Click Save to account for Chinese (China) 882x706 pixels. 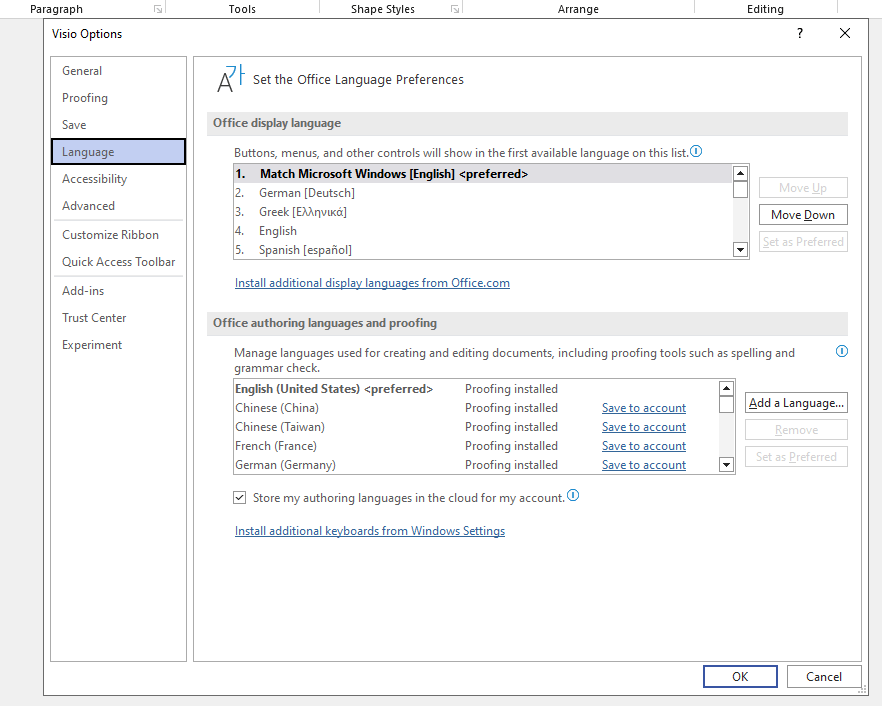pos(644,408)
